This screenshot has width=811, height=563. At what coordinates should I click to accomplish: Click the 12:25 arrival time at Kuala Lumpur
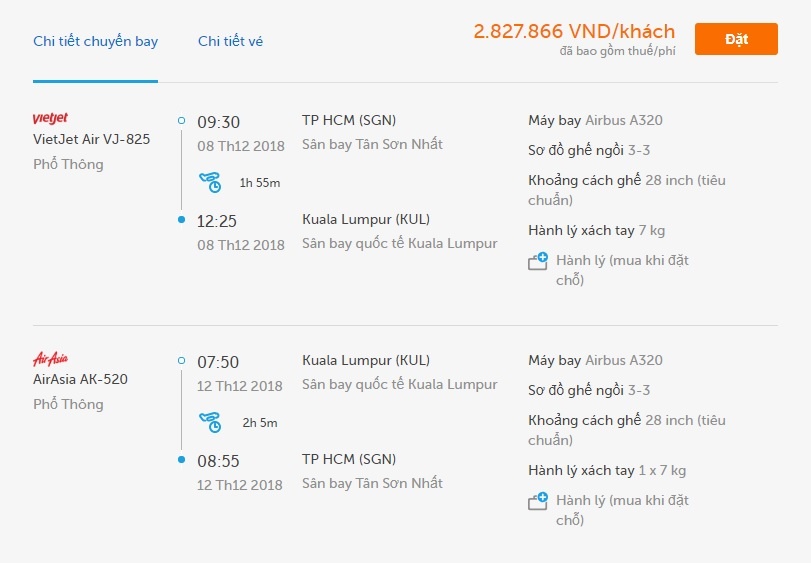[x=217, y=221]
